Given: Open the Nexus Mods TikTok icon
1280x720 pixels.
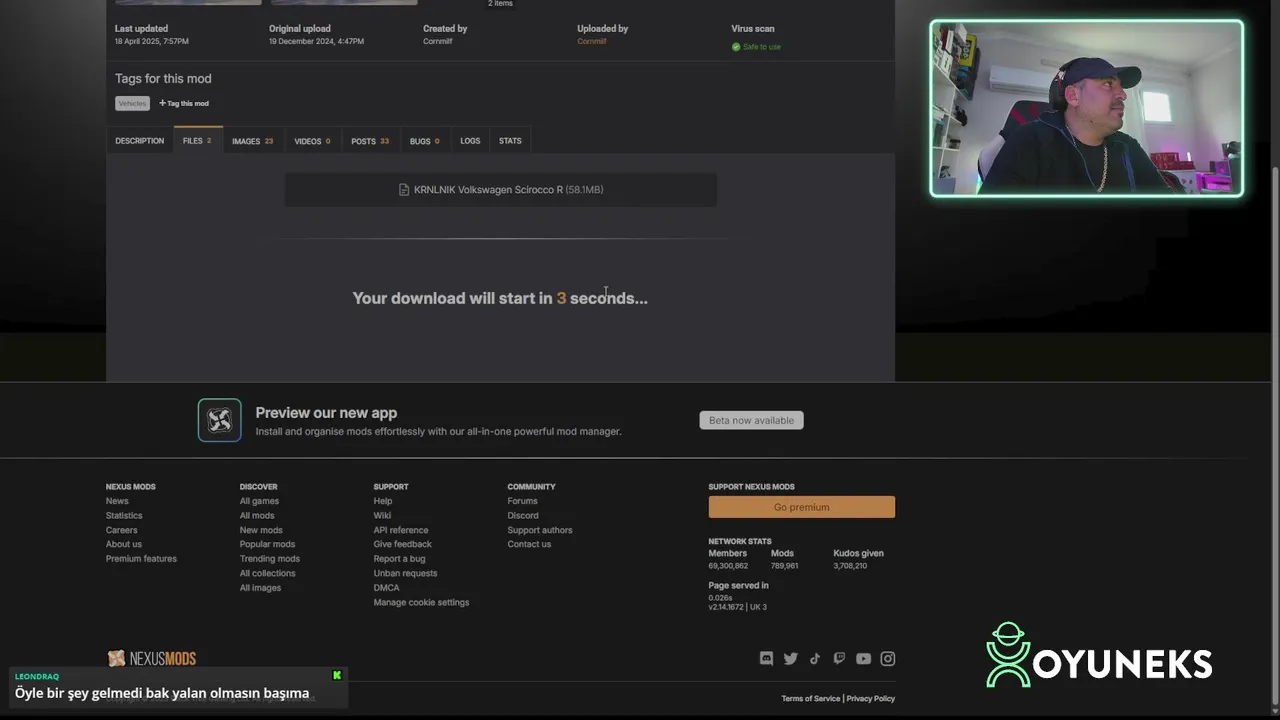Looking at the screenshot, I should (x=815, y=658).
